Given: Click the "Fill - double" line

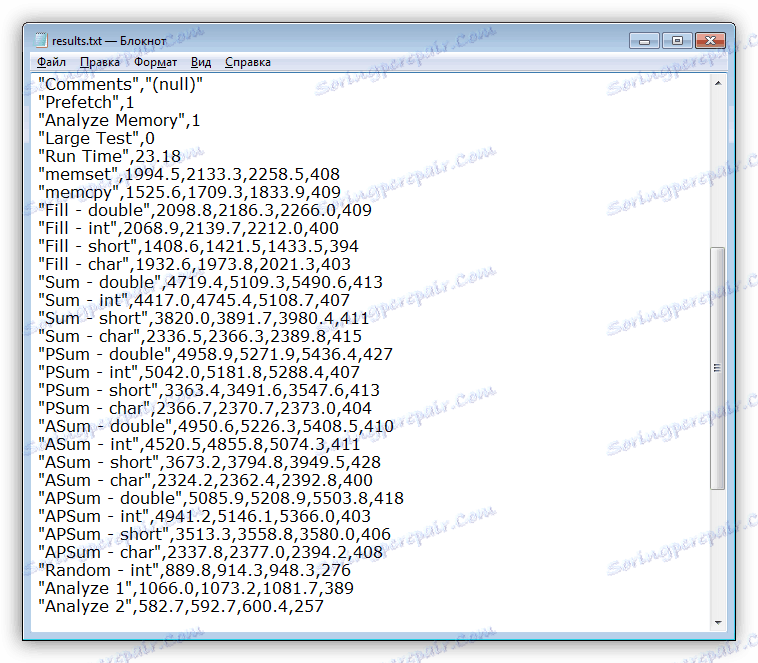Looking at the screenshot, I should pyautogui.click(x=205, y=210).
